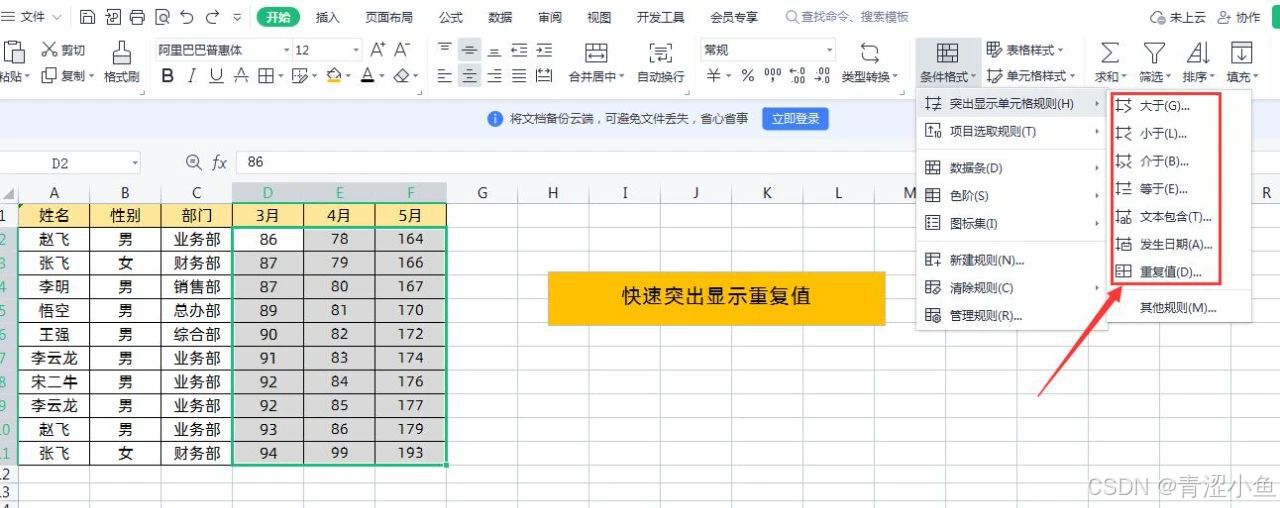The height and width of the screenshot is (508, 1280).
Task: Toggle middle vertical alignment
Action: tap(469, 50)
